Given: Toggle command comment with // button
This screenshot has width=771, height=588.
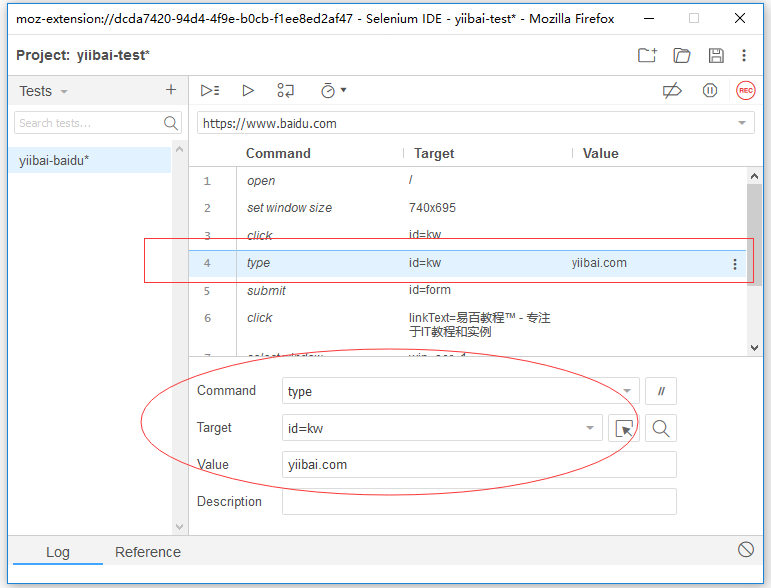Looking at the screenshot, I should click(661, 391).
